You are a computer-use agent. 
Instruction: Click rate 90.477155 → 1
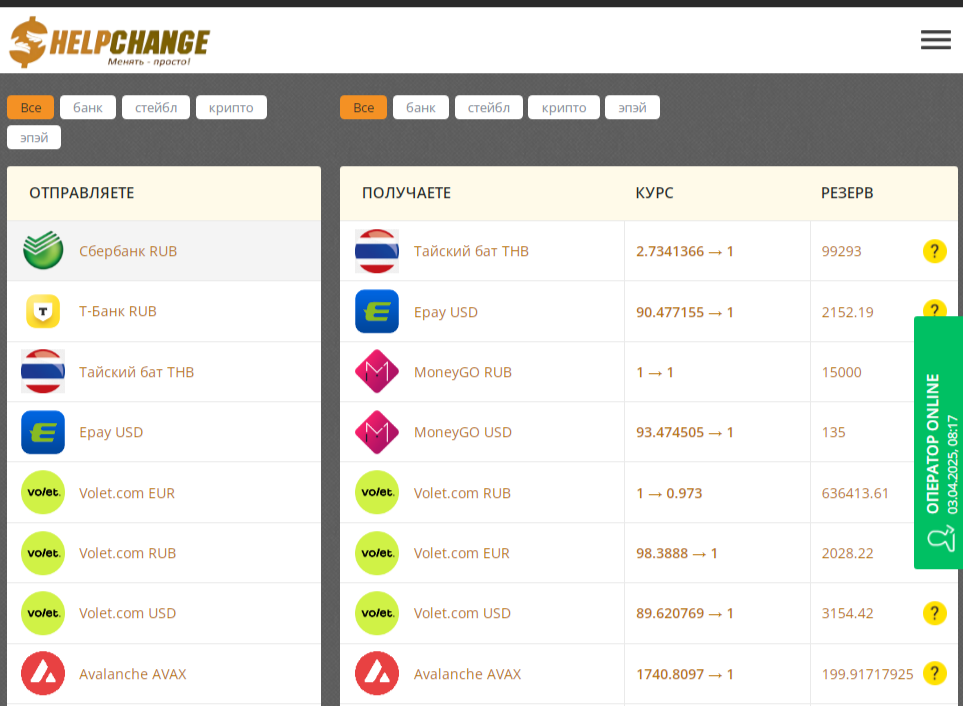(685, 312)
